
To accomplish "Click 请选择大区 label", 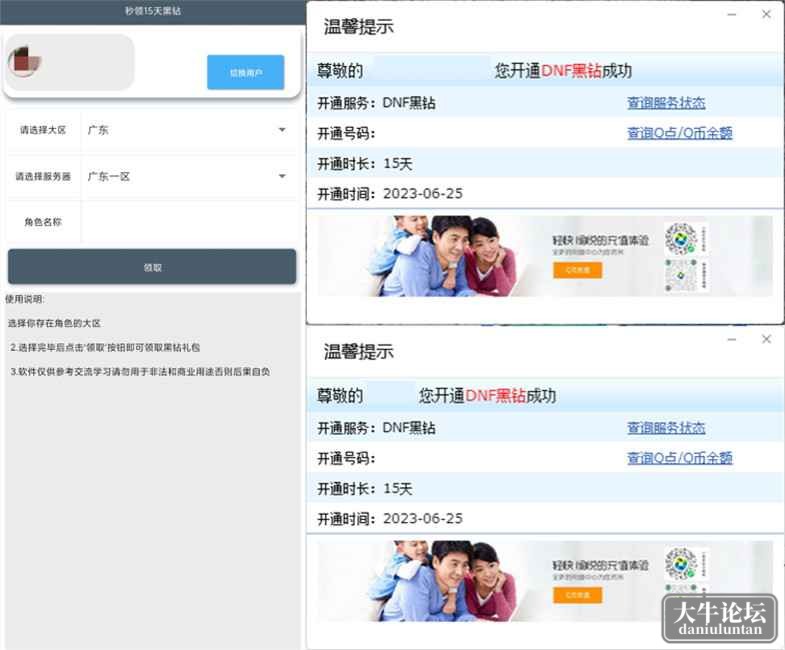I will point(43,130).
